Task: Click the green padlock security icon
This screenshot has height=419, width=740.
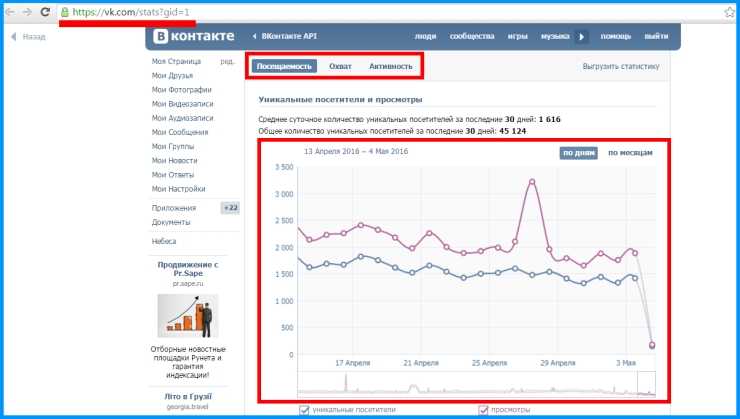Action: click(x=65, y=12)
